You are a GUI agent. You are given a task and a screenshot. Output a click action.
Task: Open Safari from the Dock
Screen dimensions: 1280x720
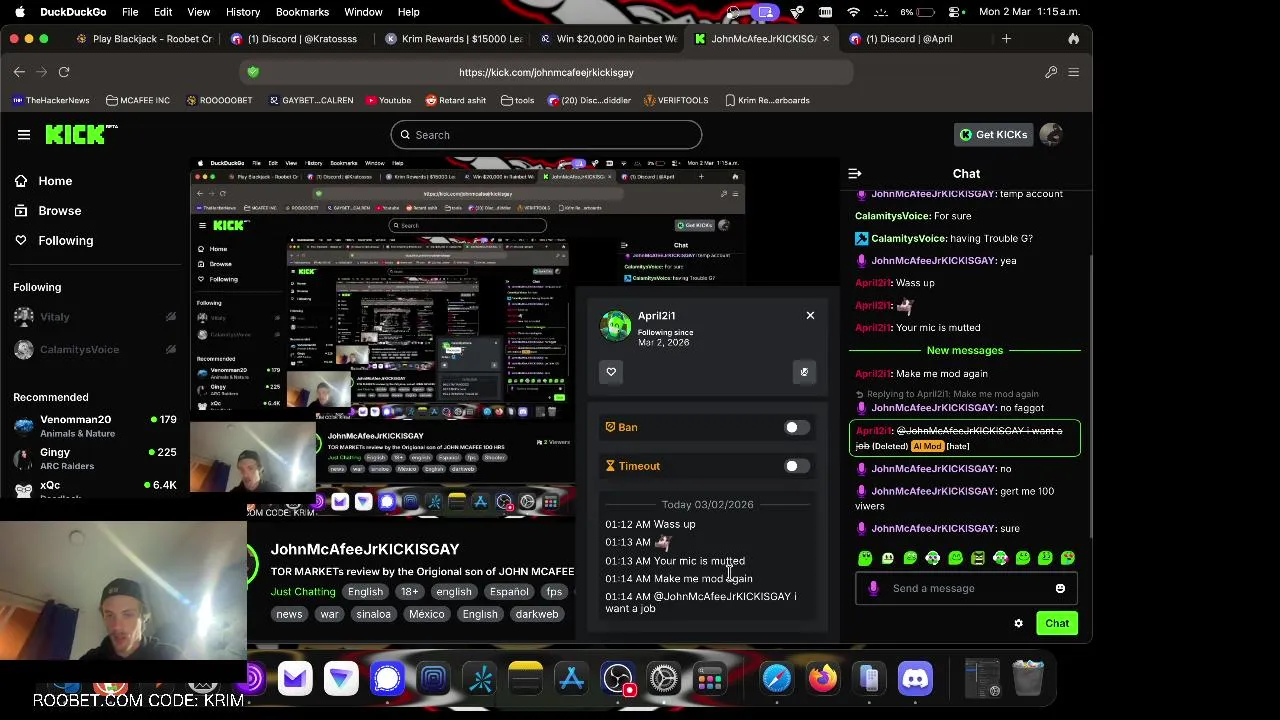[x=777, y=679]
